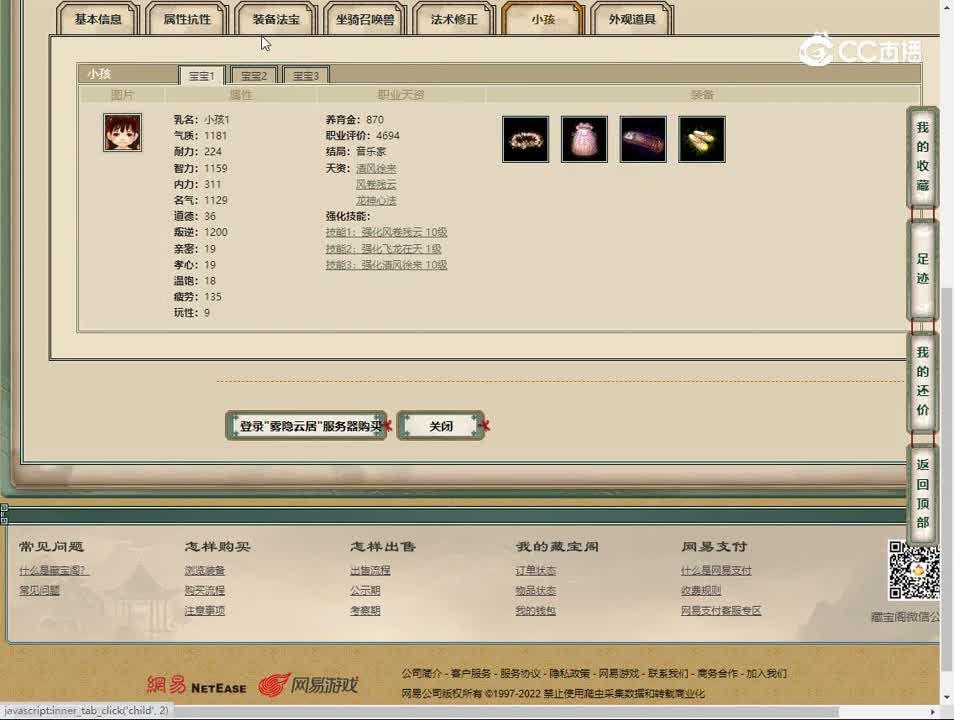This screenshot has height=720, width=954.
Task: Click the child portrait thumbnail
Action: 122,132
